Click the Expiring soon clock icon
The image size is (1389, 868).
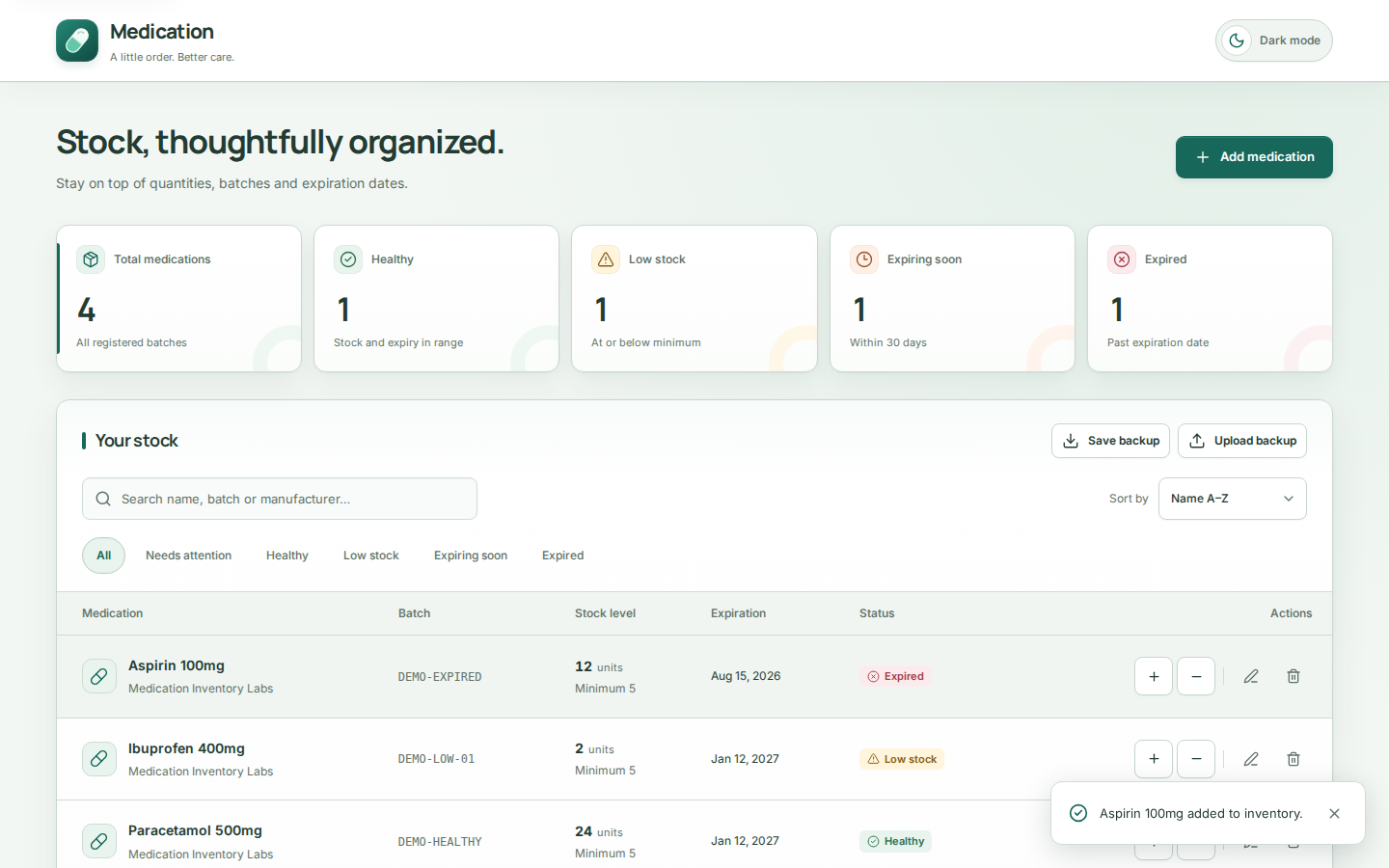click(x=864, y=259)
